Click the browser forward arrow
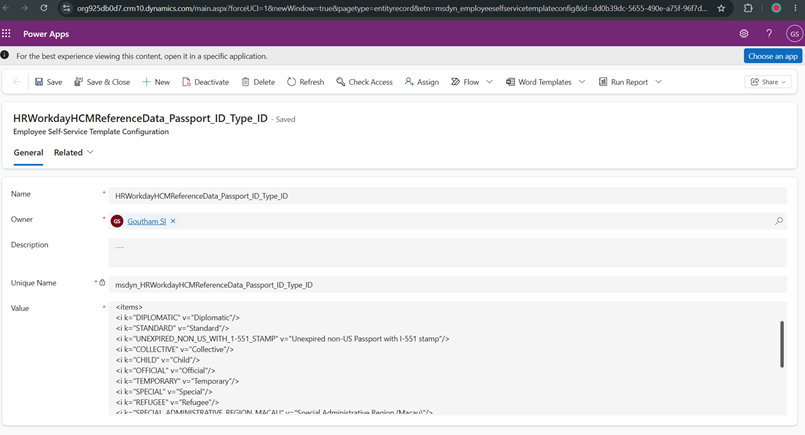805x435 pixels. tap(24, 8)
